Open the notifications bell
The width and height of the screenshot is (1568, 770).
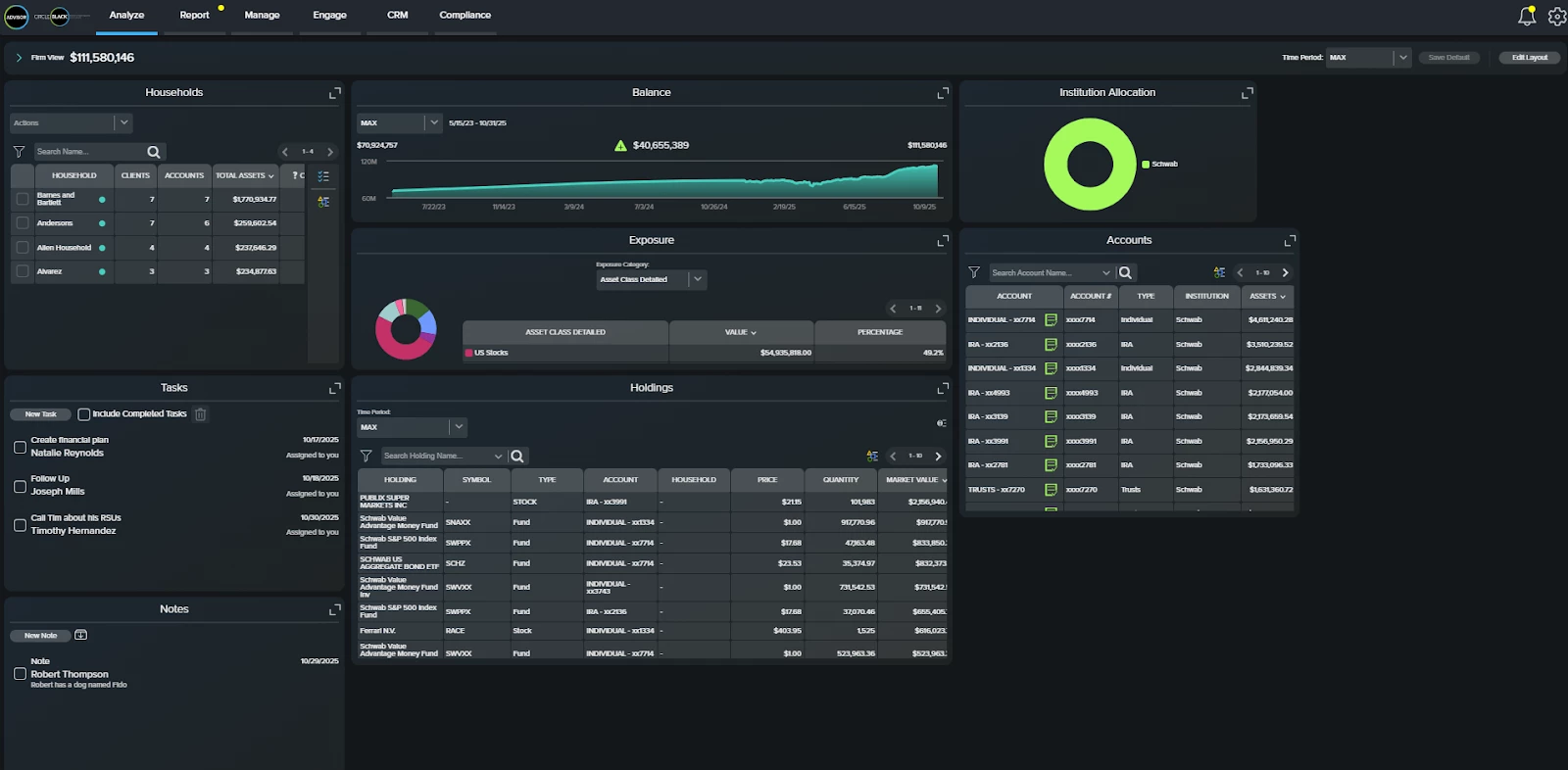(x=1527, y=16)
